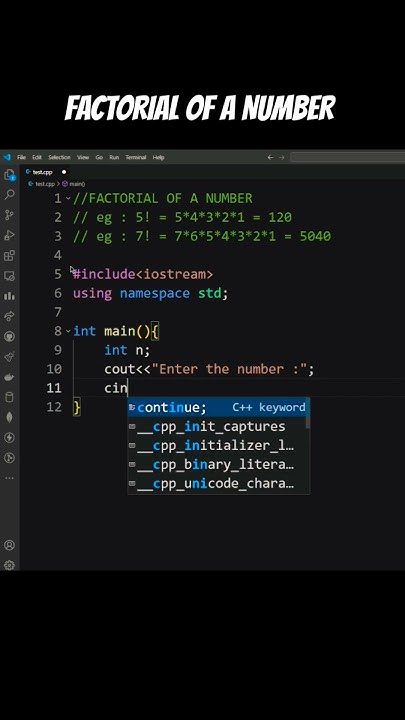Open the Accounts menu icon

[9, 545]
